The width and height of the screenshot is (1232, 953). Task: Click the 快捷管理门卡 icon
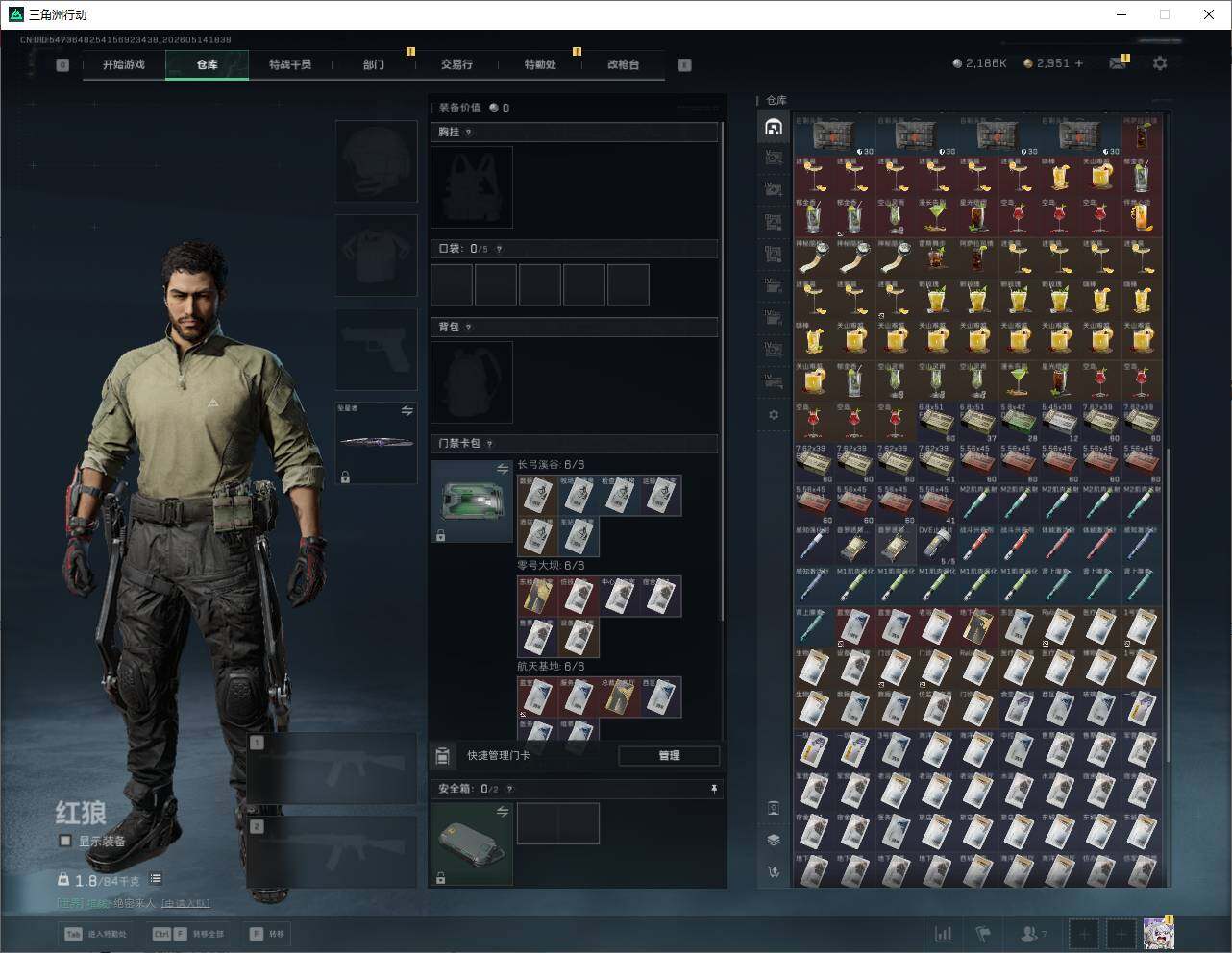click(443, 756)
